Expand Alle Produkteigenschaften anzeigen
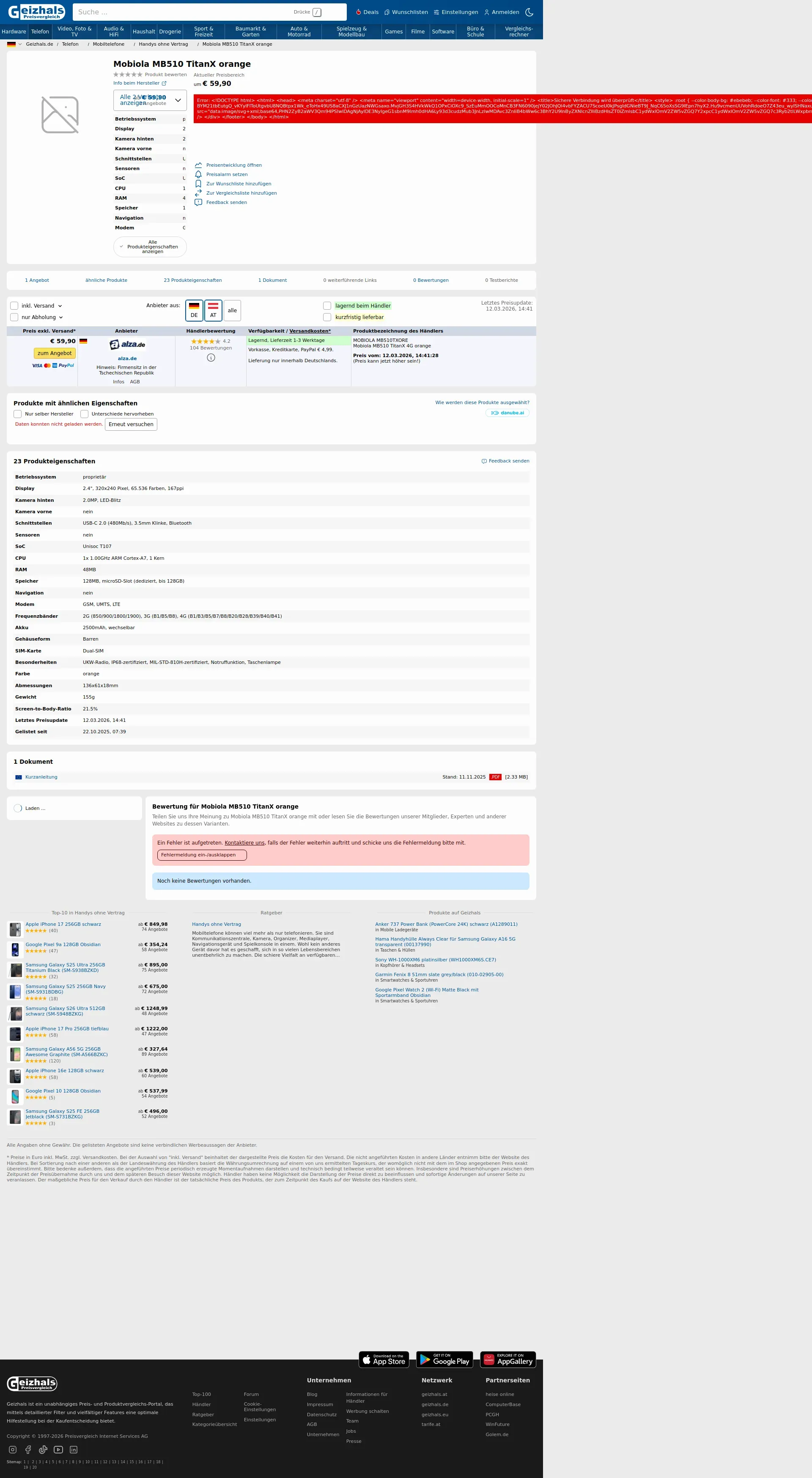The height and width of the screenshot is (1478, 812). coord(150,247)
